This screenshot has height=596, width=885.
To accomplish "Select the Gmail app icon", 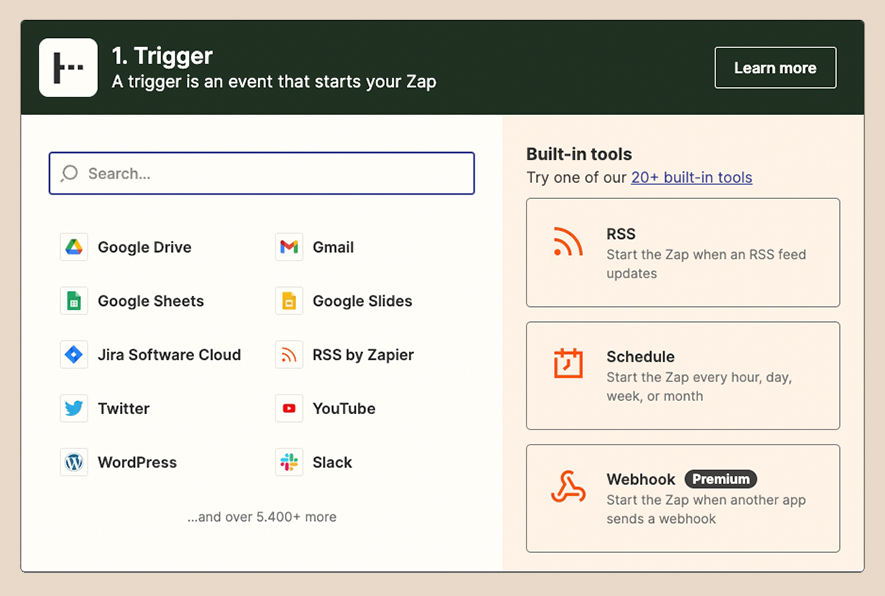I will coord(290,247).
